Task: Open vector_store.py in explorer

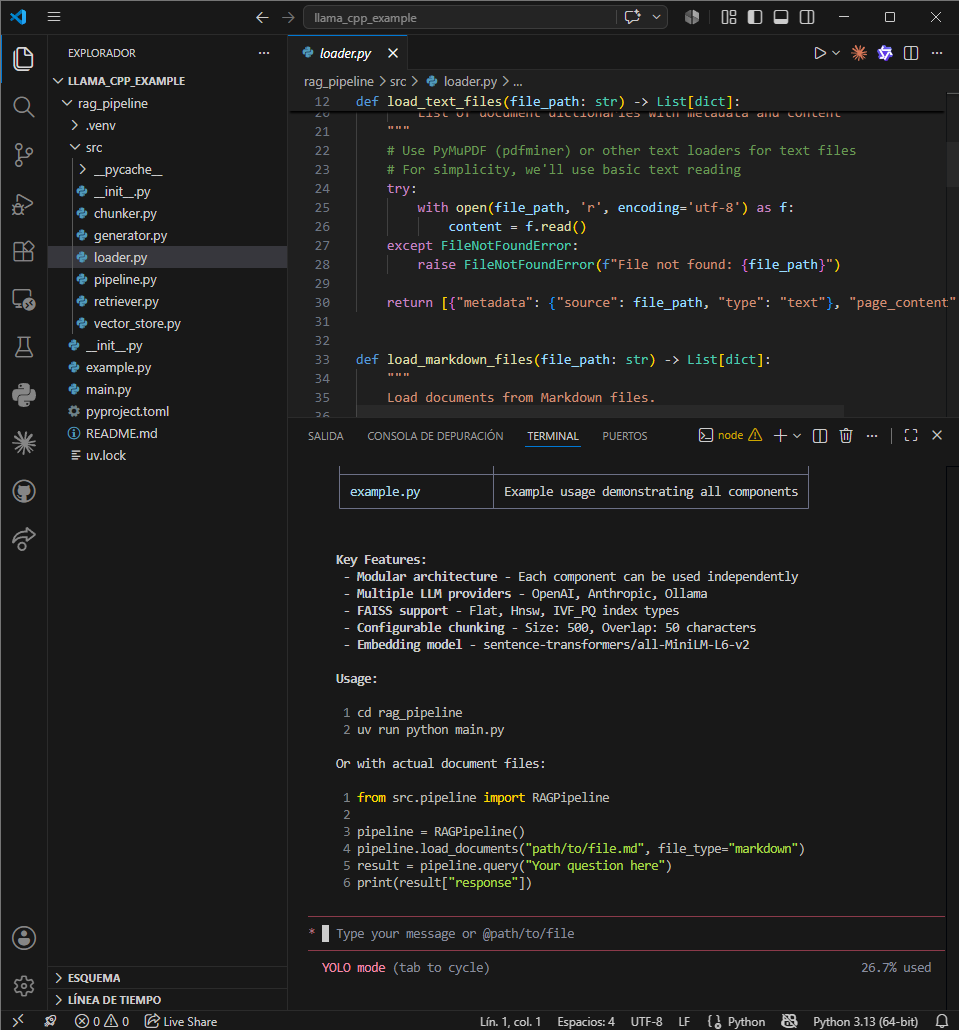Action: pyautogui.click(x=137, y=323)
